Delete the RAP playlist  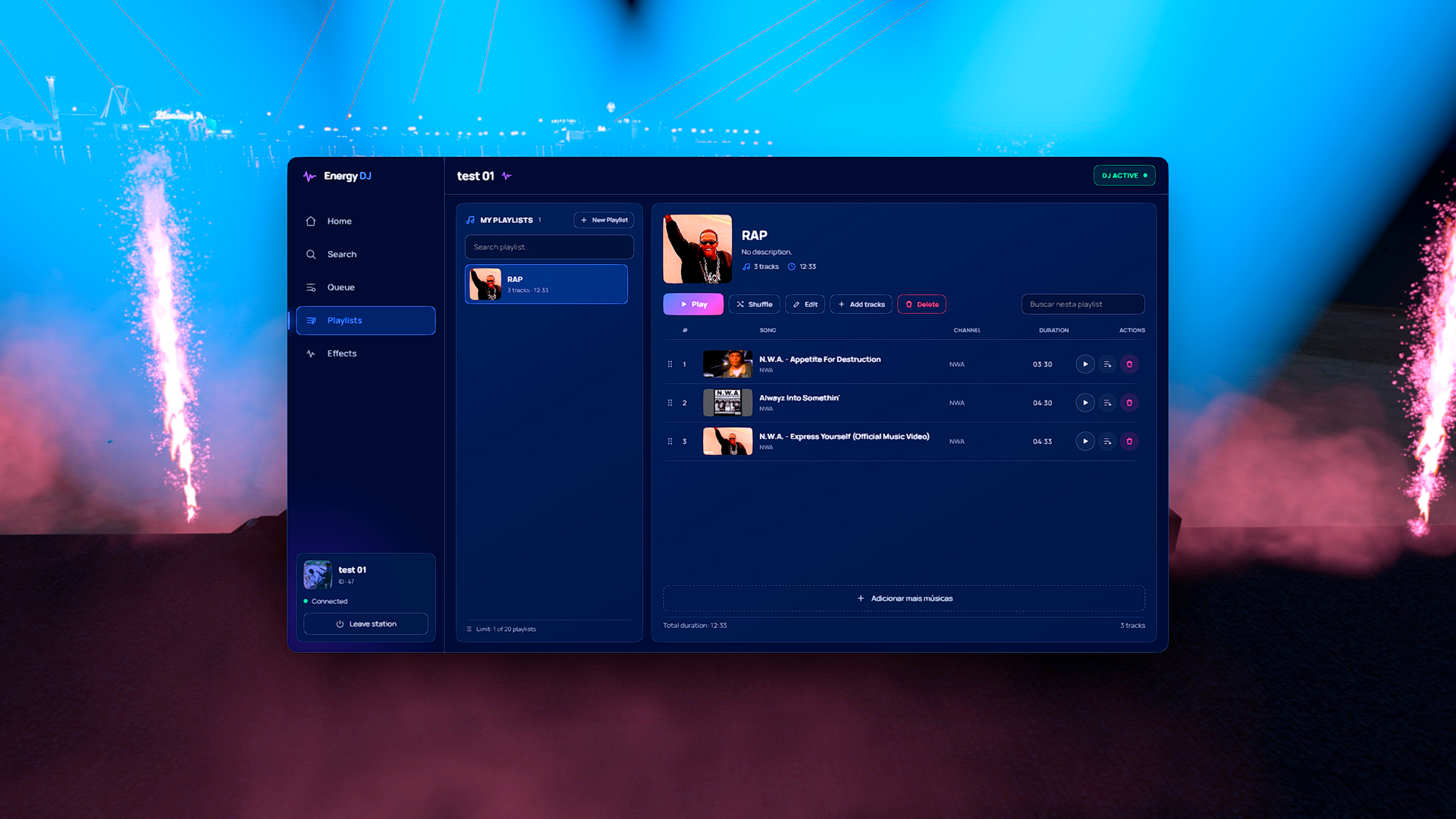point(921,304)
